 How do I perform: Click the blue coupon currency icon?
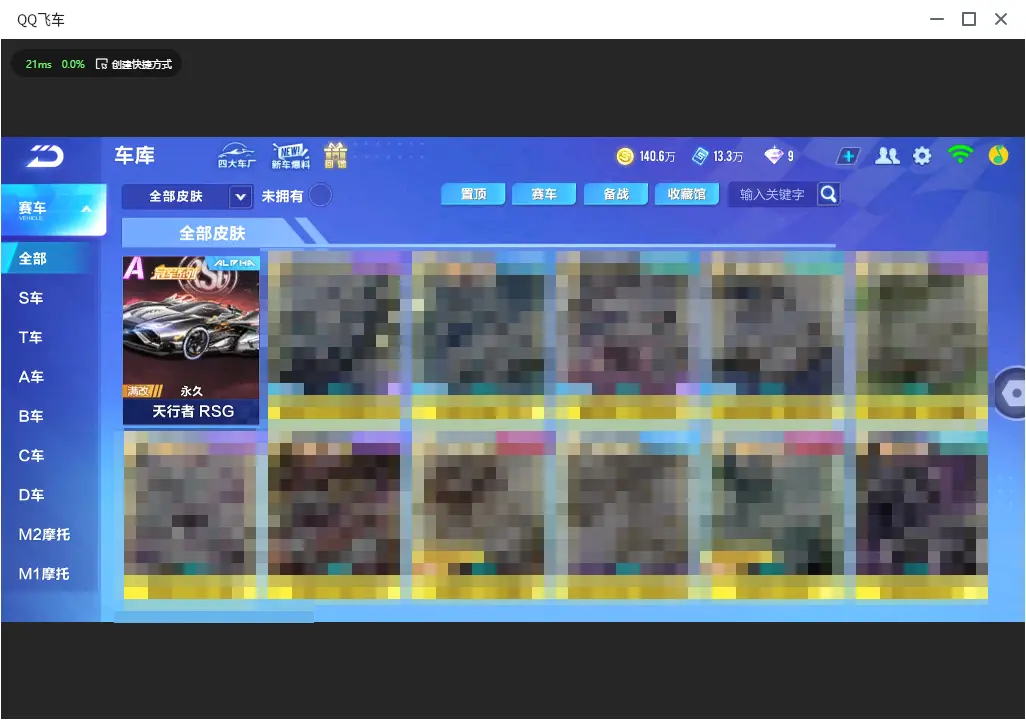pos(700,156)
